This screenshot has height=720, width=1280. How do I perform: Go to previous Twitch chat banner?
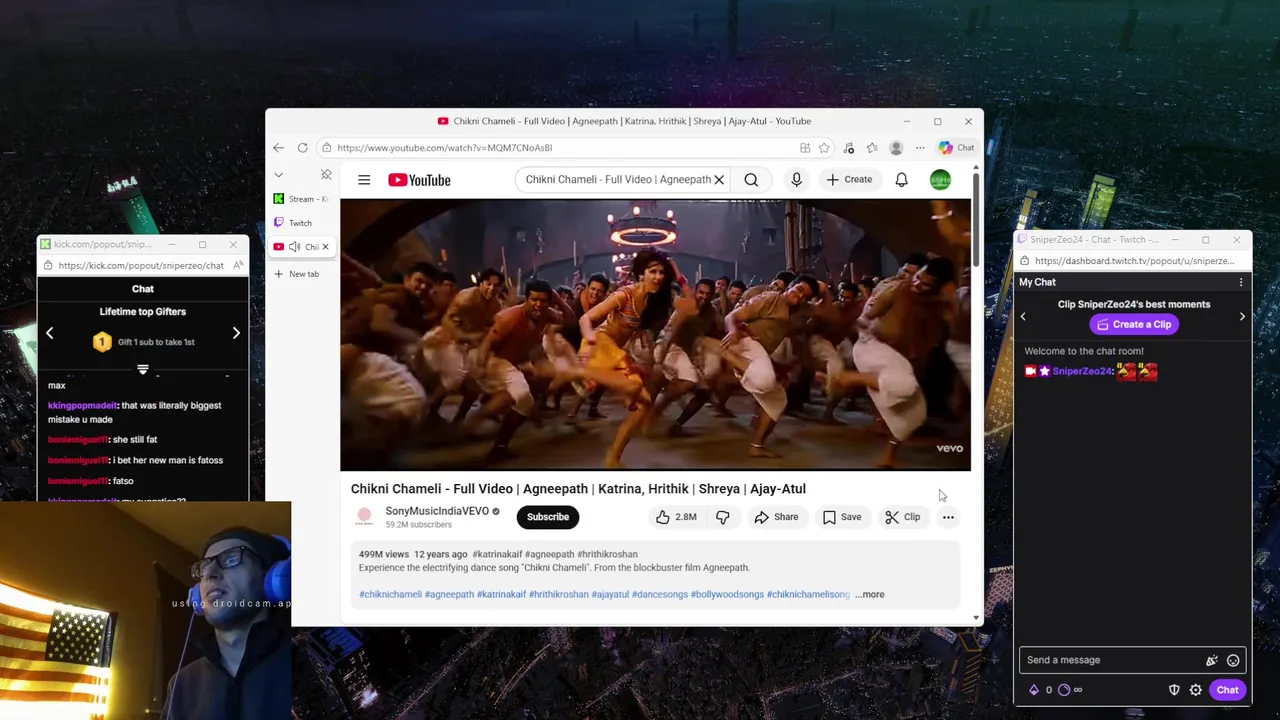tap(1023, 316)
